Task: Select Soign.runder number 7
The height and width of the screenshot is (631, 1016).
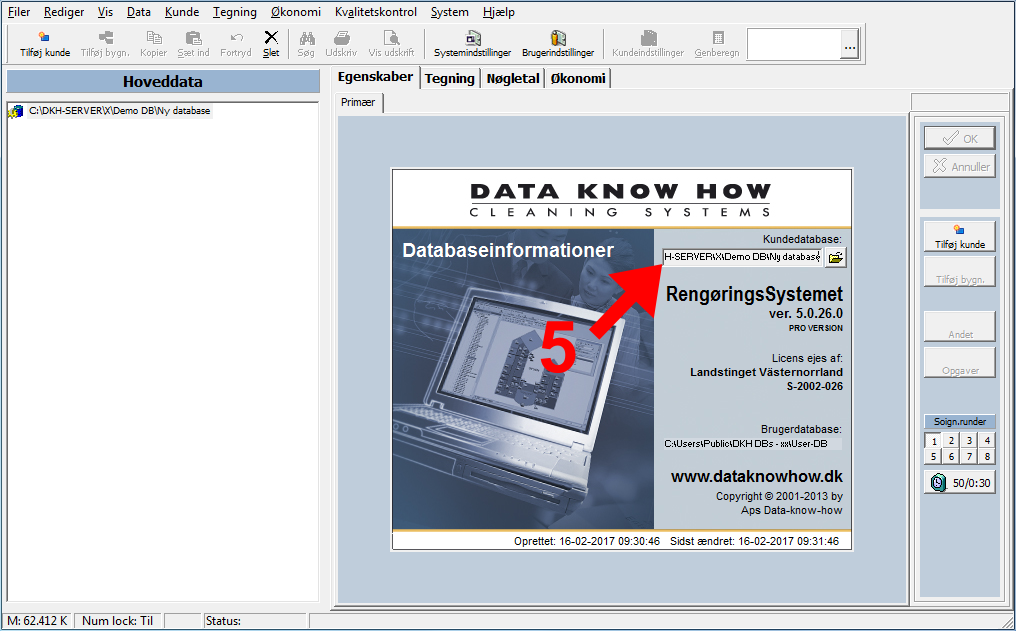Action: click(x=969, y=457)
